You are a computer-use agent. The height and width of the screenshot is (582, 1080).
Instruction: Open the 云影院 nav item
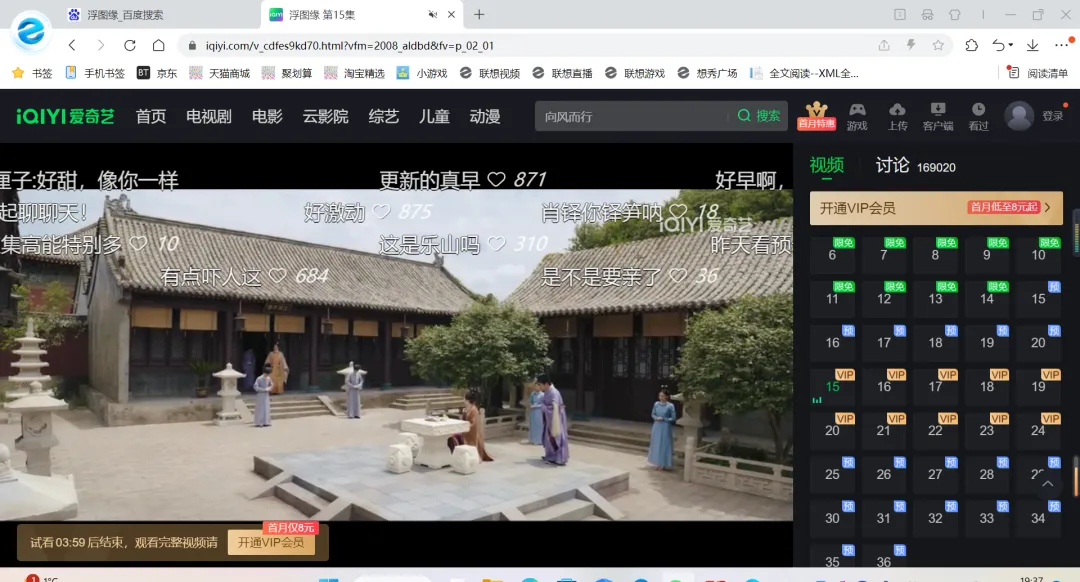(x=326, y=116)
